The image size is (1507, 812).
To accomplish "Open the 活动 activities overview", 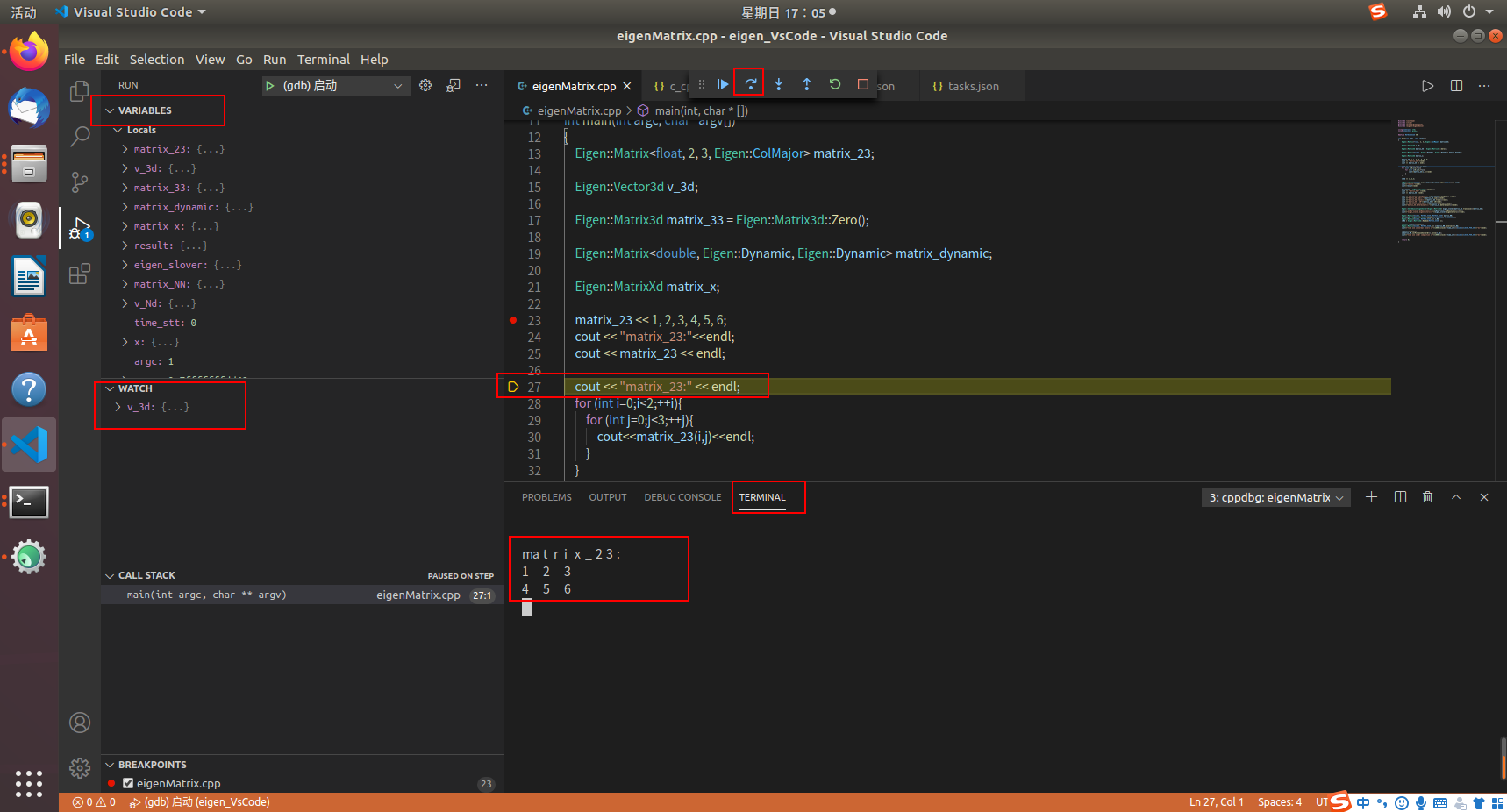I will pos(24,12).
